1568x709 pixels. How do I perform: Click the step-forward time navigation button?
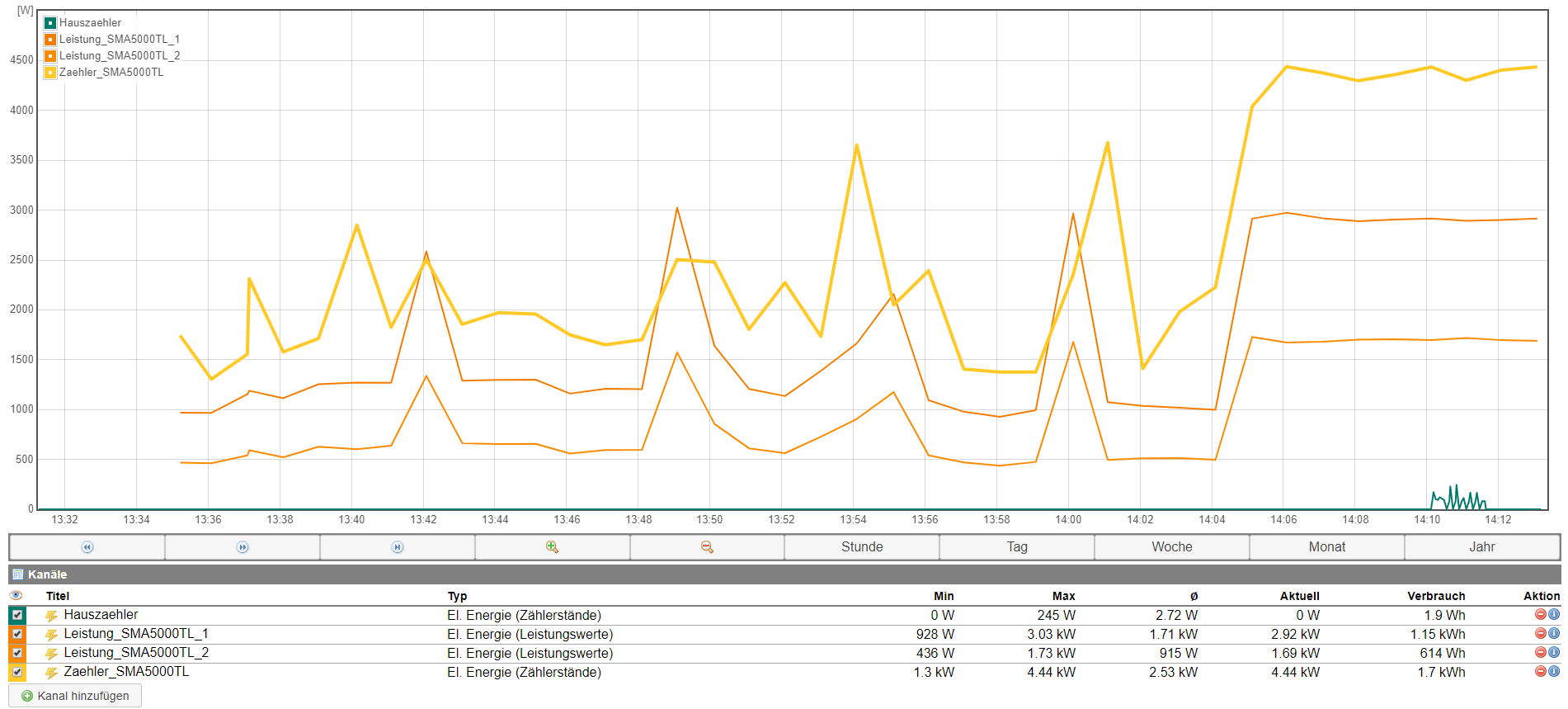pyautogui.click(x=242, y=547)
